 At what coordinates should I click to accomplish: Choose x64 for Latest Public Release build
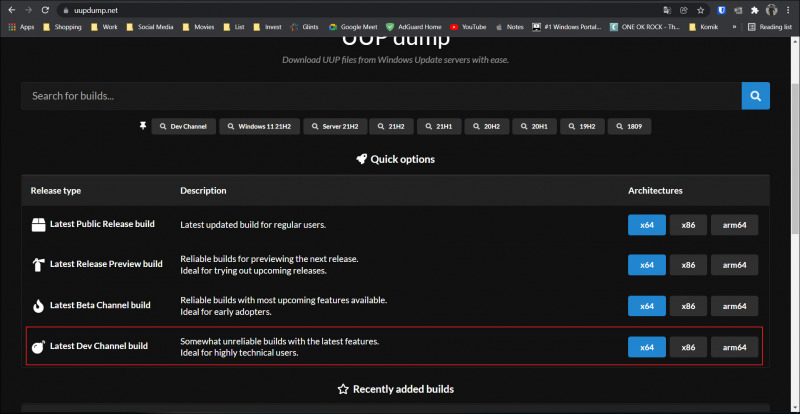646,225
